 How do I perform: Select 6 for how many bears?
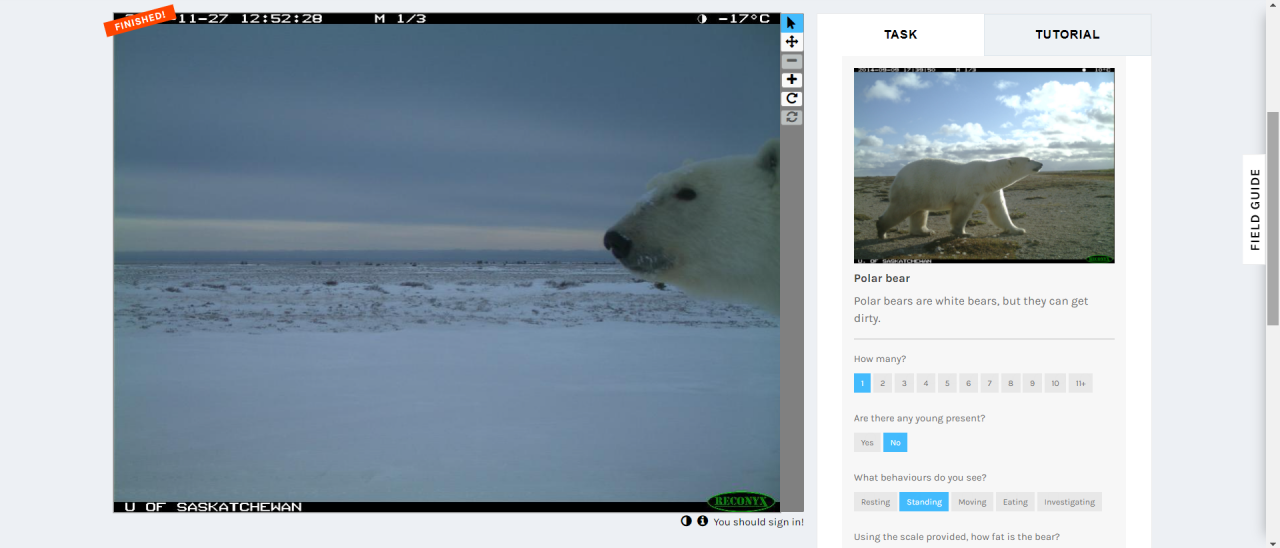tap(968, 383)
